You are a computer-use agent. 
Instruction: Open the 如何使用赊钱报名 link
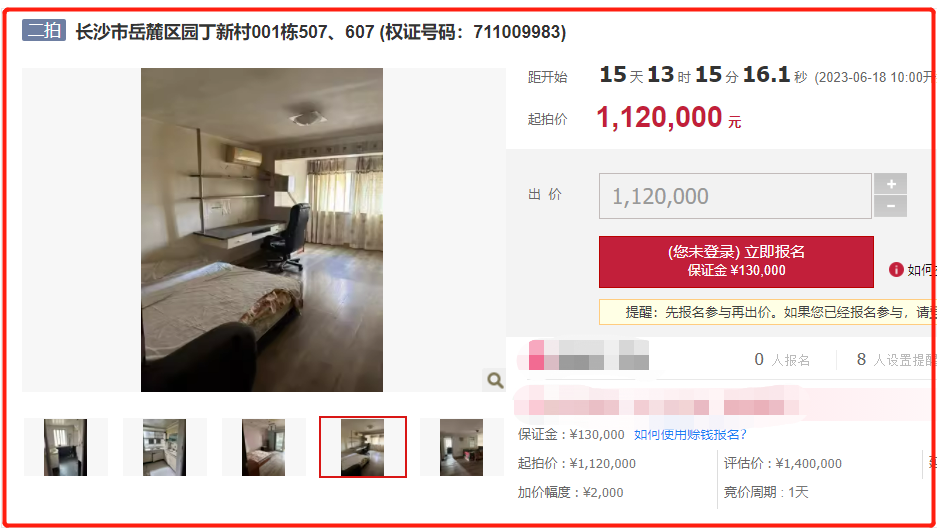pos(690,435)
